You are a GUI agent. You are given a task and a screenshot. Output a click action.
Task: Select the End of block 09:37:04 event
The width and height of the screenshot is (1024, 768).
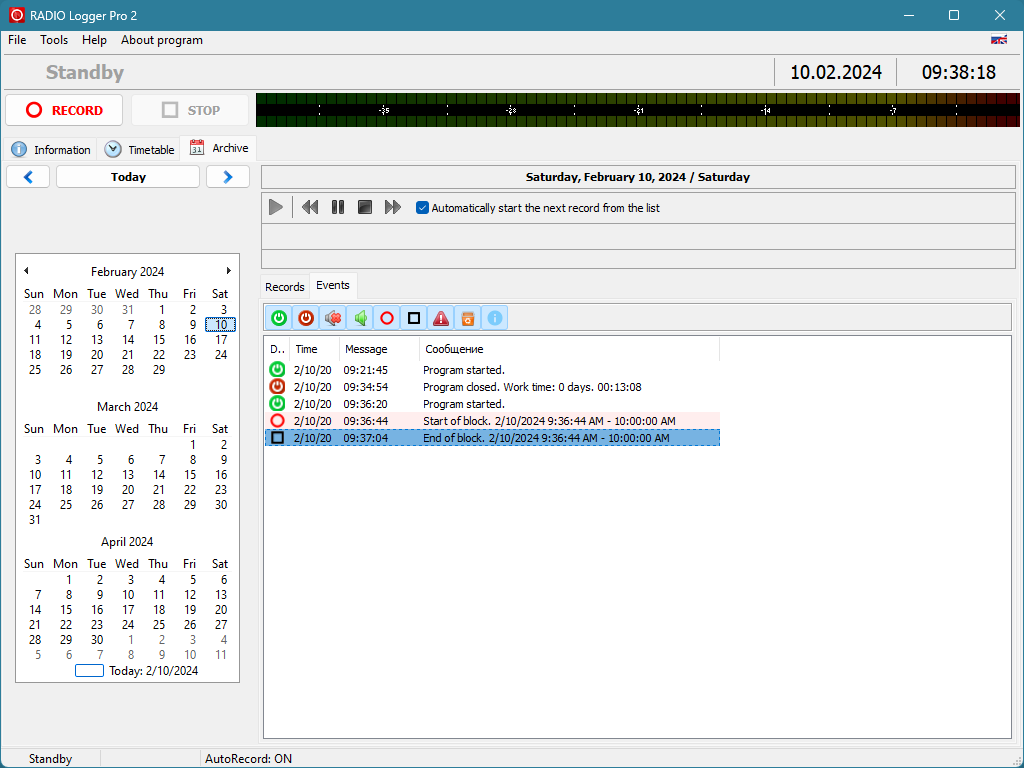[x=492, y=438]
